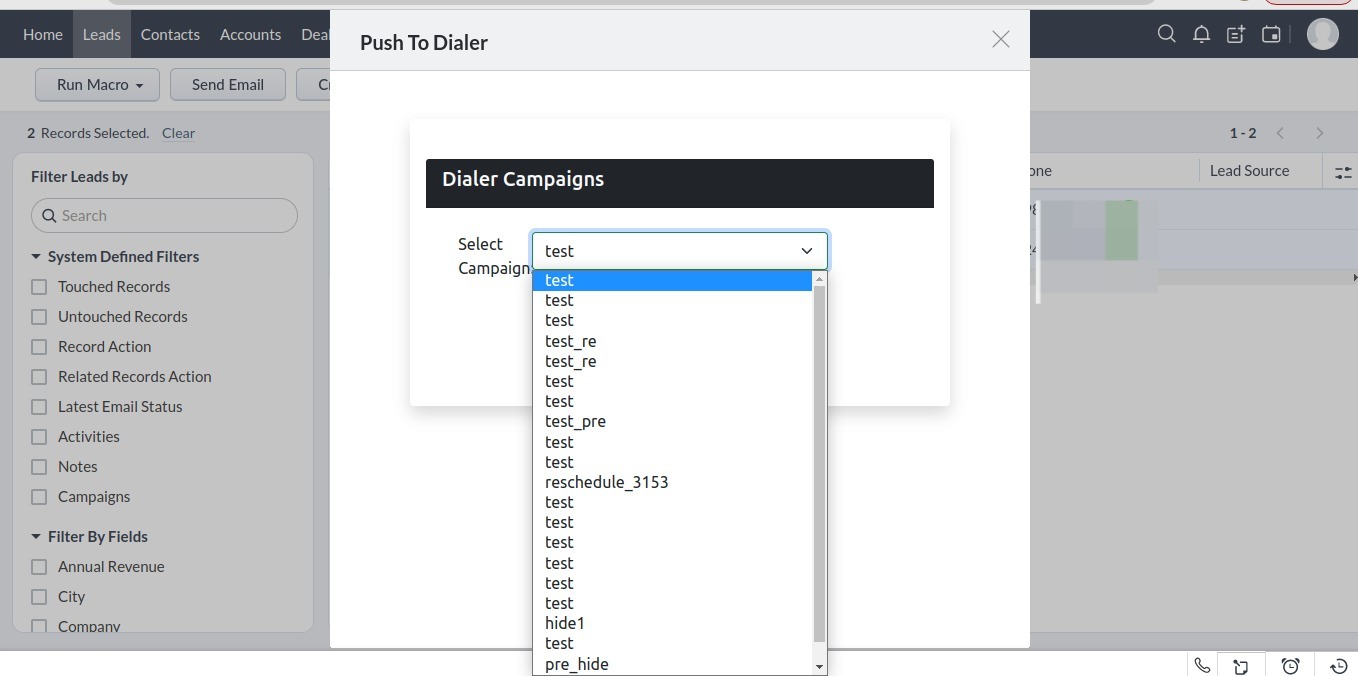Click the Send Email button
The height and width of the screenshot is (676, 1358).
[227, 85]
